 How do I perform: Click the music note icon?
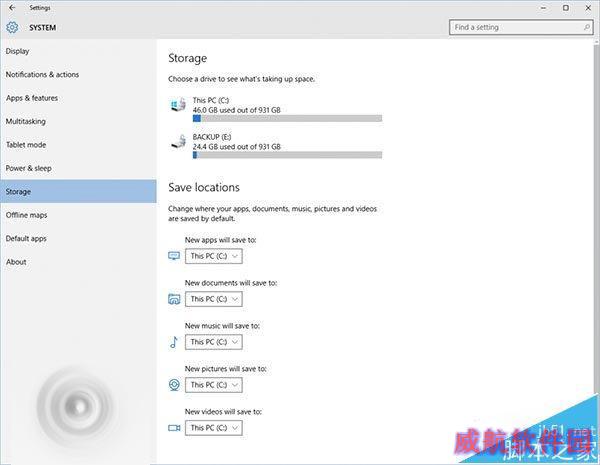(174, 342)
